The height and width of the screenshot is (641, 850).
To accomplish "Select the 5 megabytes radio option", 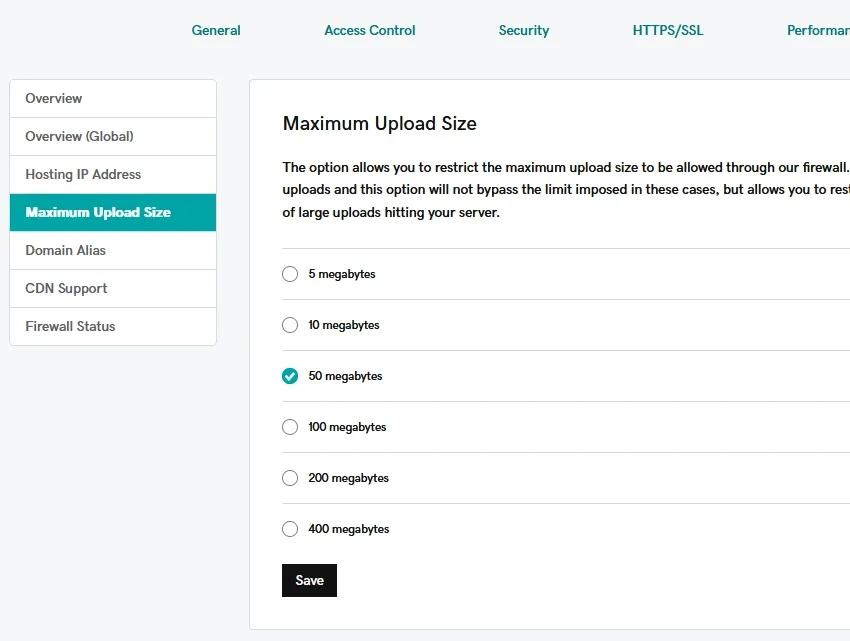I will (290, 274).
